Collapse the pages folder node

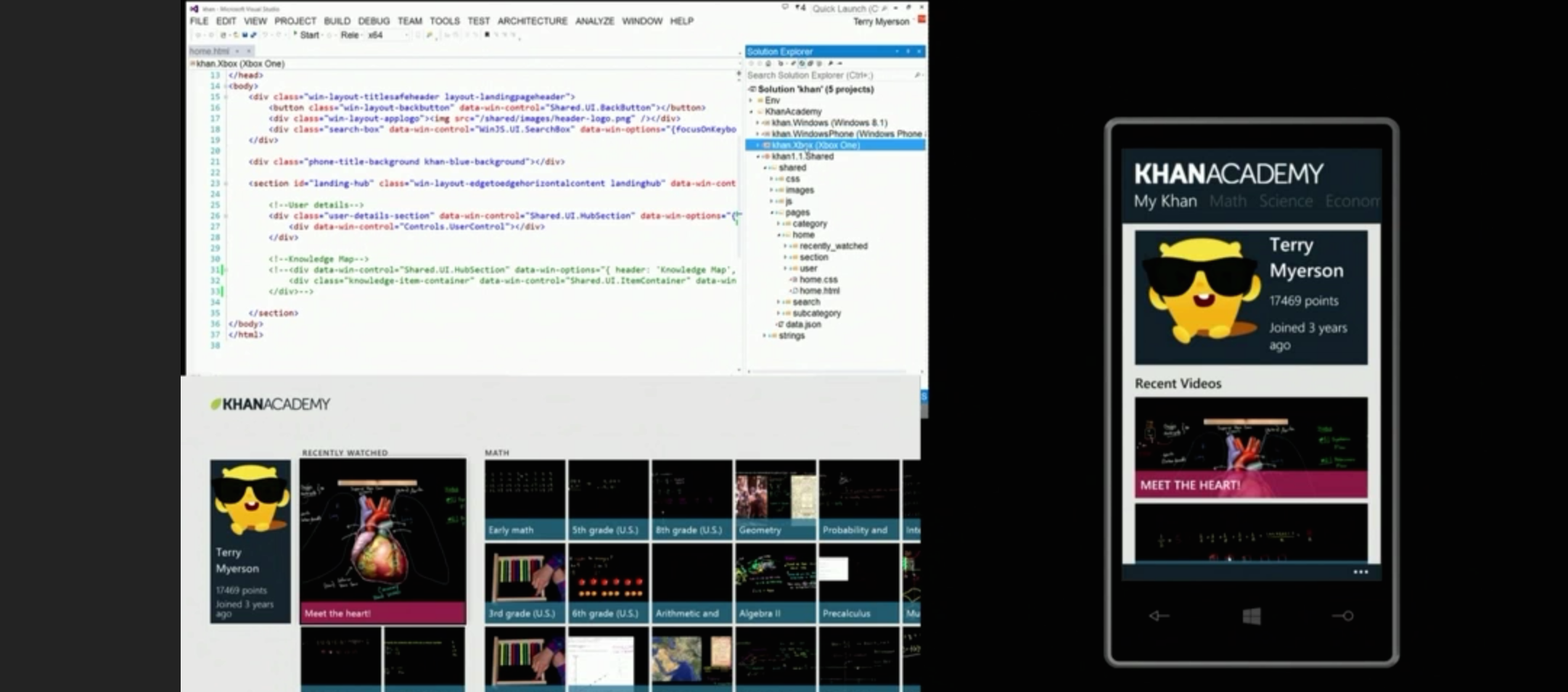[x=771, y=213]
